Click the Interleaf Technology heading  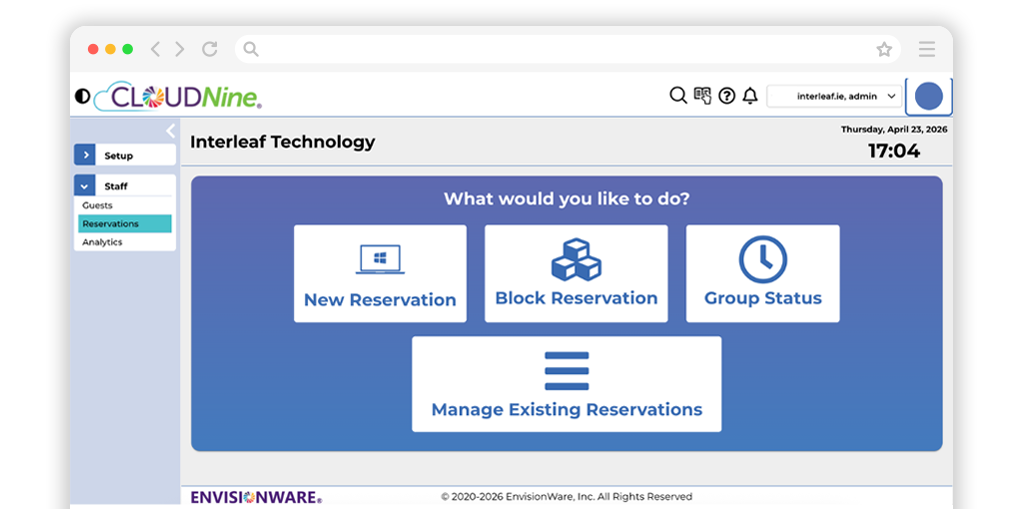283,142
